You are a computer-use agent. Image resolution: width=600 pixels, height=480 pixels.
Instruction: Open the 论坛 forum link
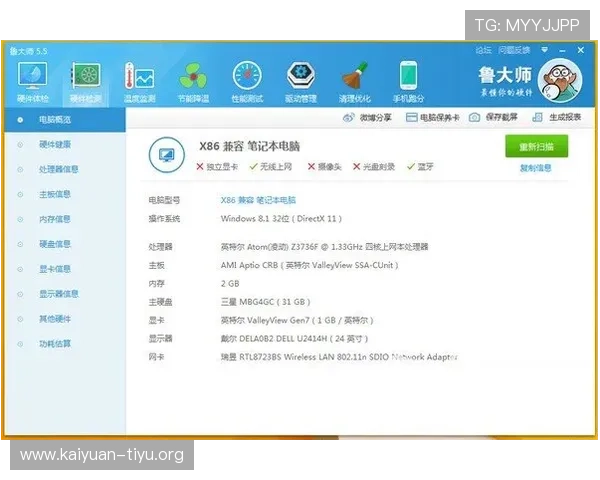(x=483, y=50)
